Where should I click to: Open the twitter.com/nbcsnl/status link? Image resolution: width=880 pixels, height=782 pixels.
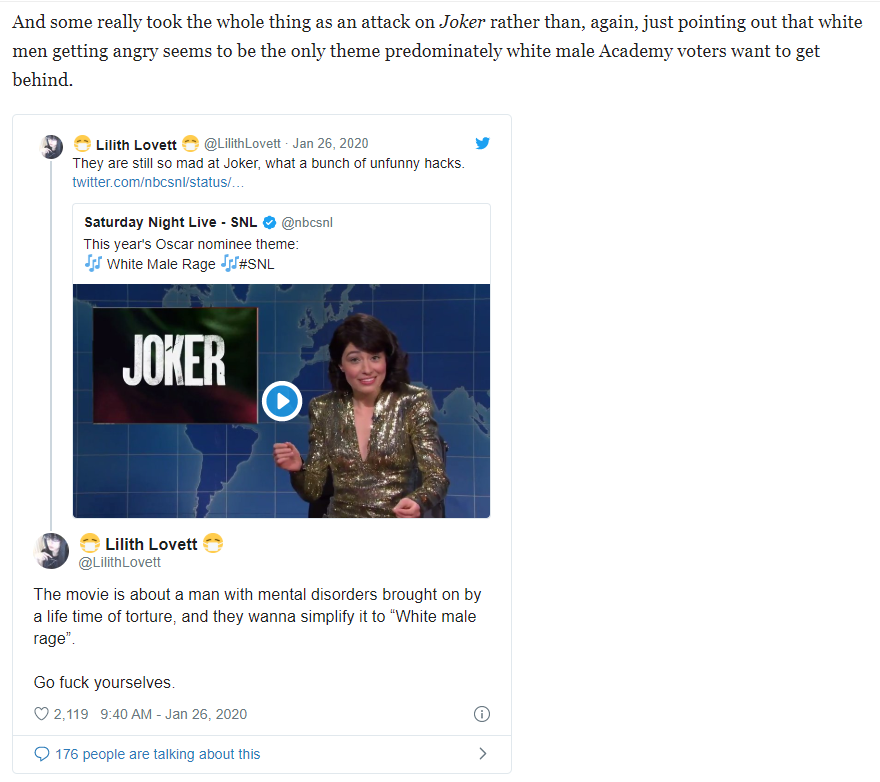pyautogui.click(x=158, y=182)
